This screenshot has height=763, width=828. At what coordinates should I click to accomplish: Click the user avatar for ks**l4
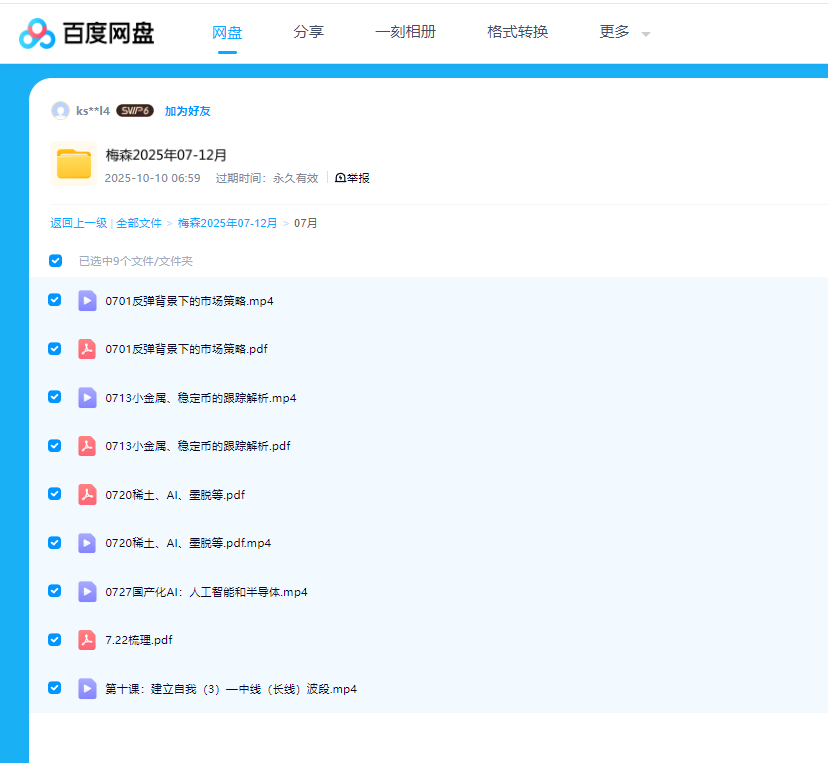[60, 111]
